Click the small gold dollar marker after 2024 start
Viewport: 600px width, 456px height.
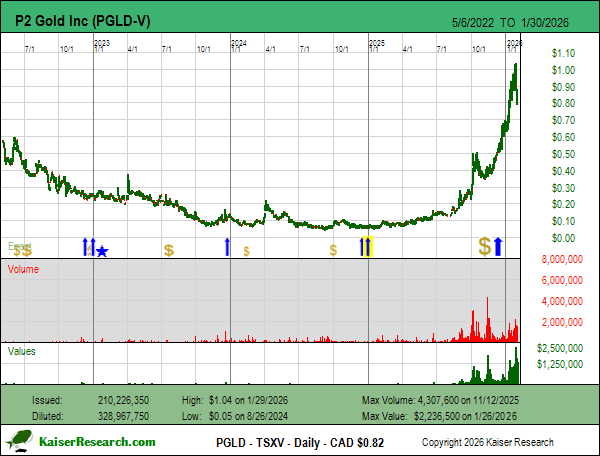[246, 251]
